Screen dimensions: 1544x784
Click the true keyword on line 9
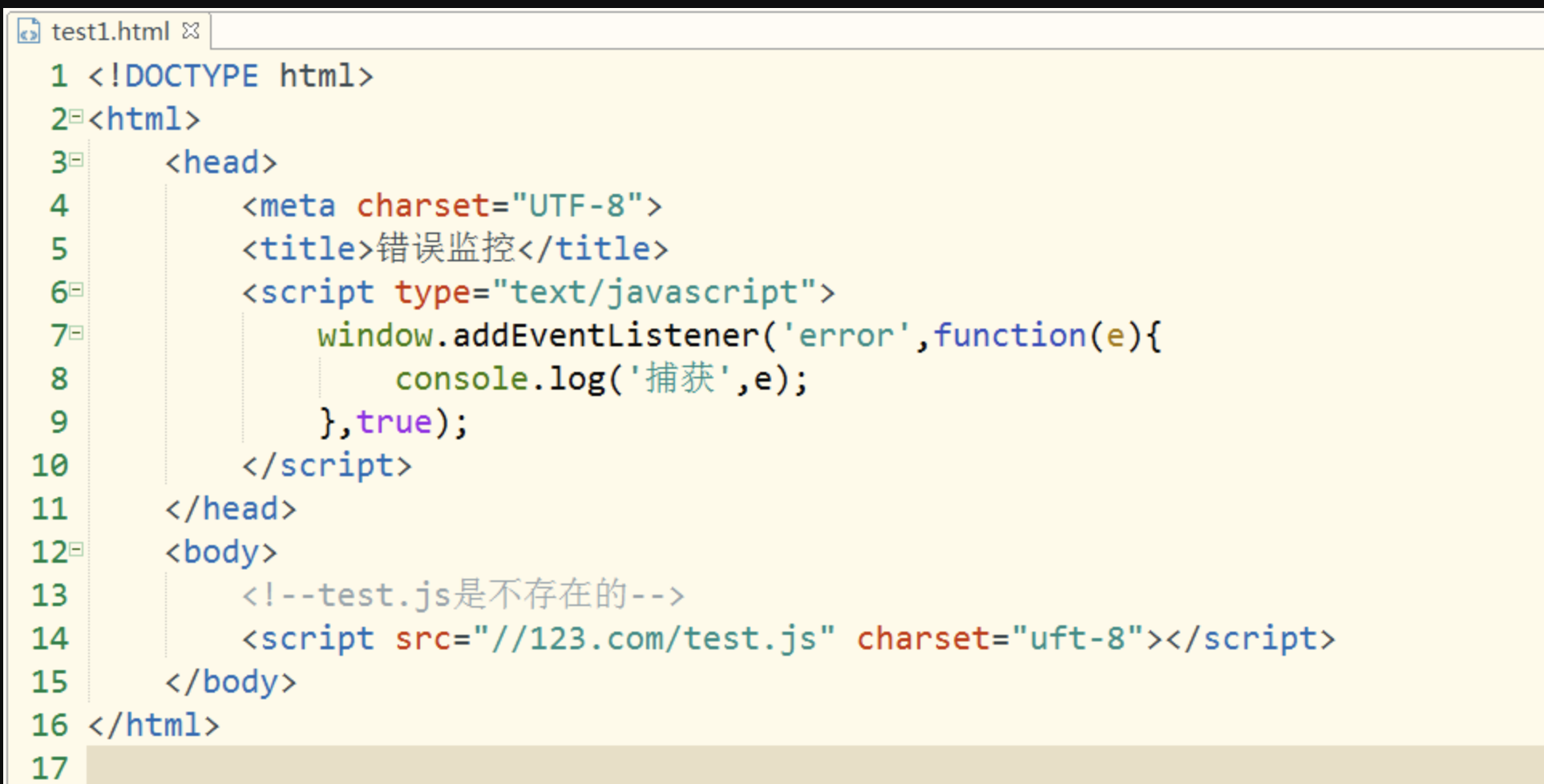pyautogui.click(x=394, y=422)
